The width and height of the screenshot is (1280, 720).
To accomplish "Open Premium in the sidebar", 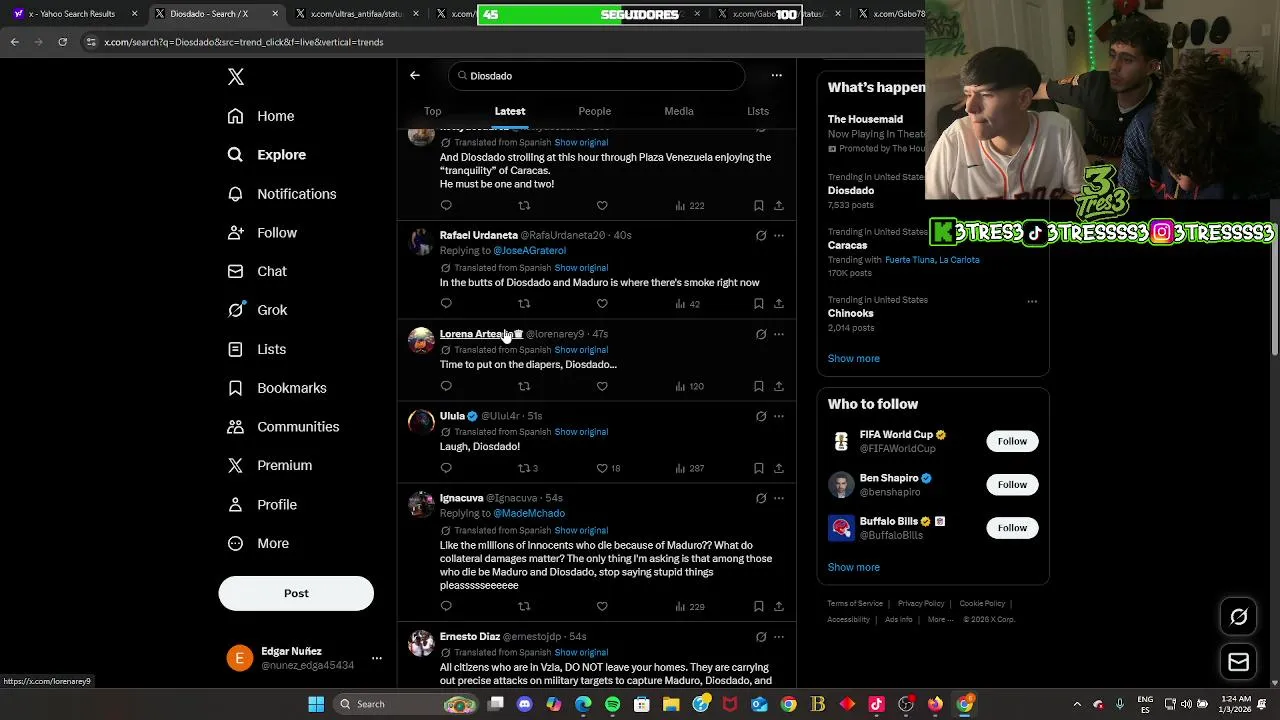I will 270,465.
